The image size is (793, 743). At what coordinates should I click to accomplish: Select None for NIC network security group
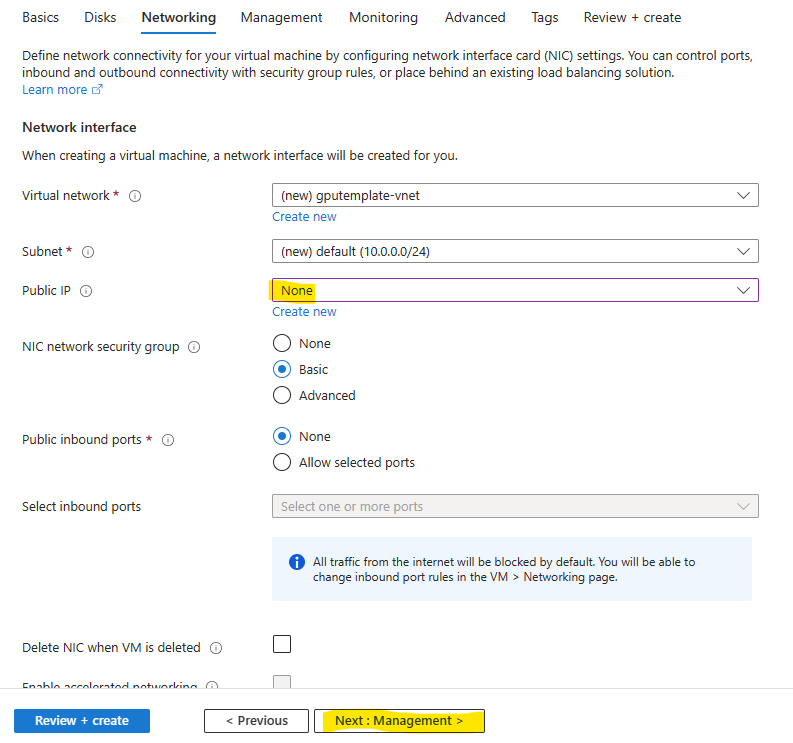click(x=282, y=343)
